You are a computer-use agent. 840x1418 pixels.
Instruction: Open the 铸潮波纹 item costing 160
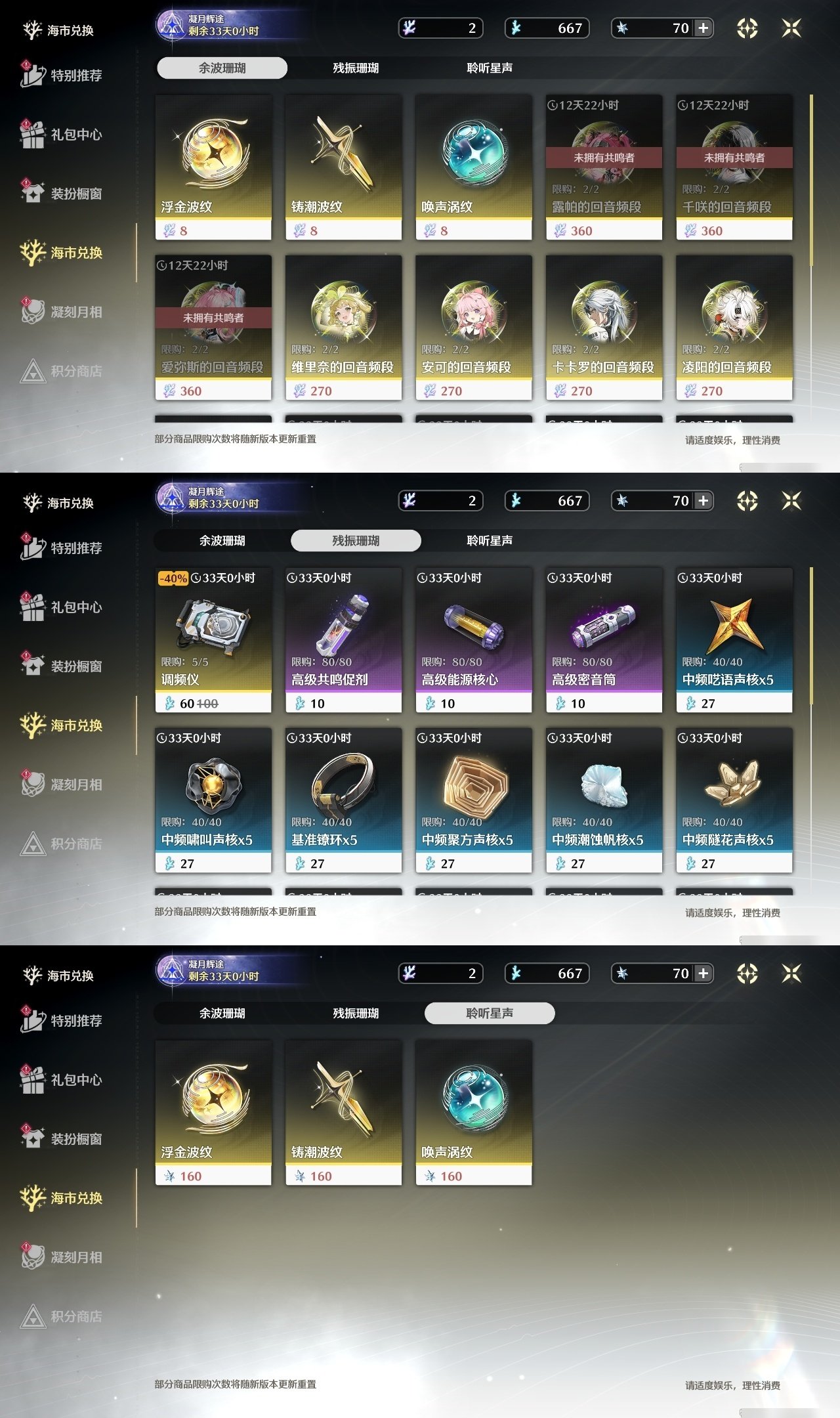click(x=343, y=1113)
